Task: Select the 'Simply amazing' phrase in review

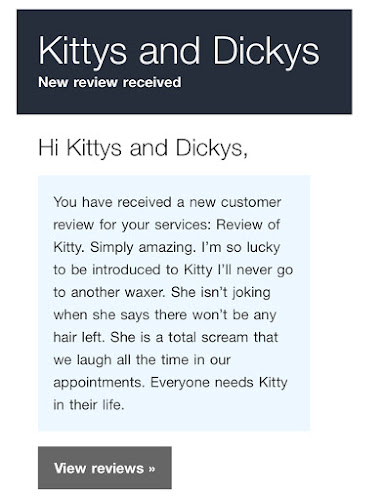Action: tap(143, 248)
